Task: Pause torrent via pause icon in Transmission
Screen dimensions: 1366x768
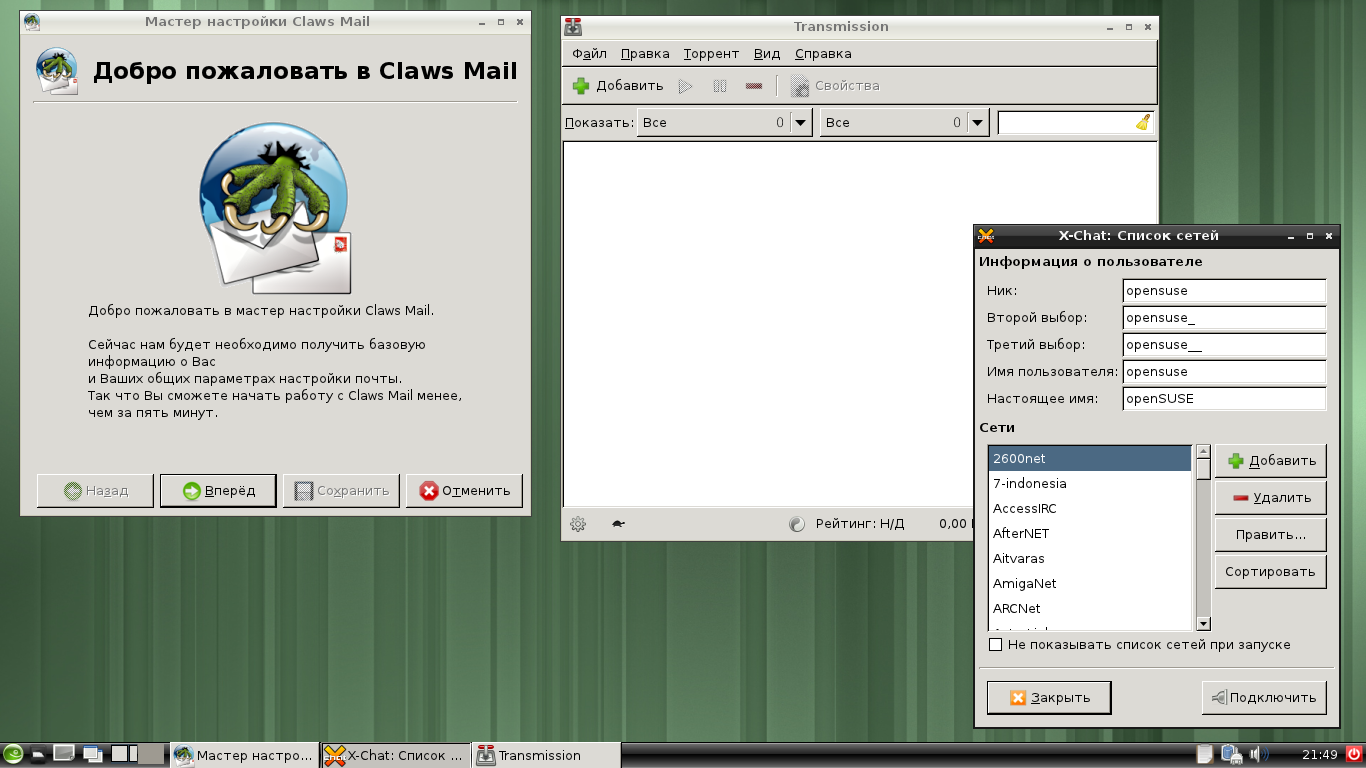Action: click(719, 86)
